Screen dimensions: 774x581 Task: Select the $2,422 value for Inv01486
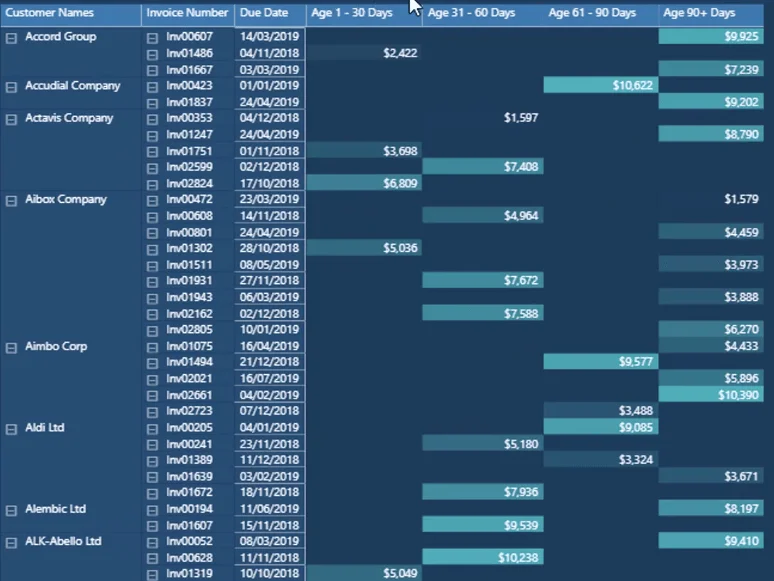click(364, 53)
